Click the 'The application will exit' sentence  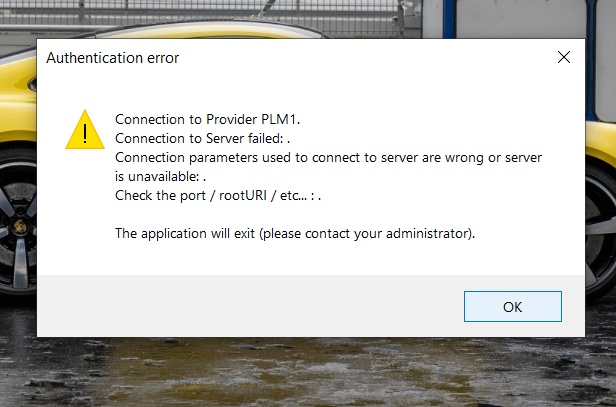295,234
